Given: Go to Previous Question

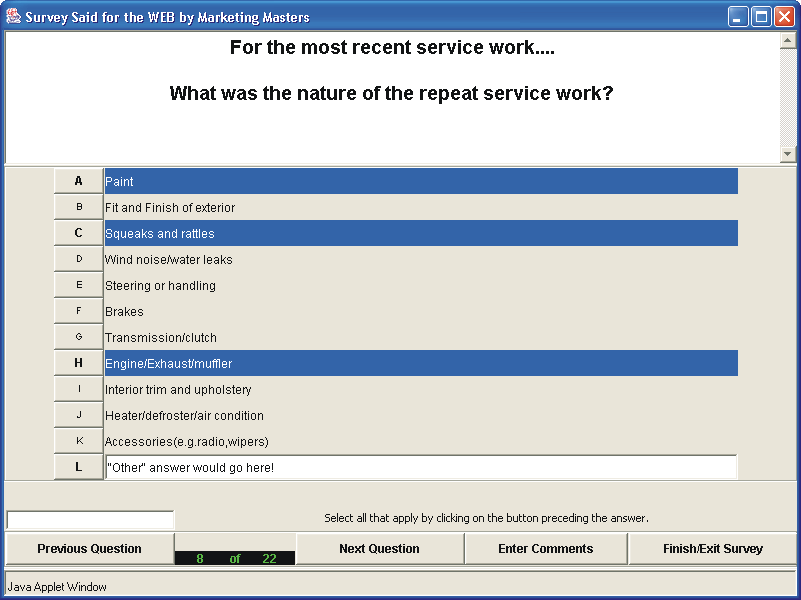Looking at the screenshot, I should tap(89, 549).
